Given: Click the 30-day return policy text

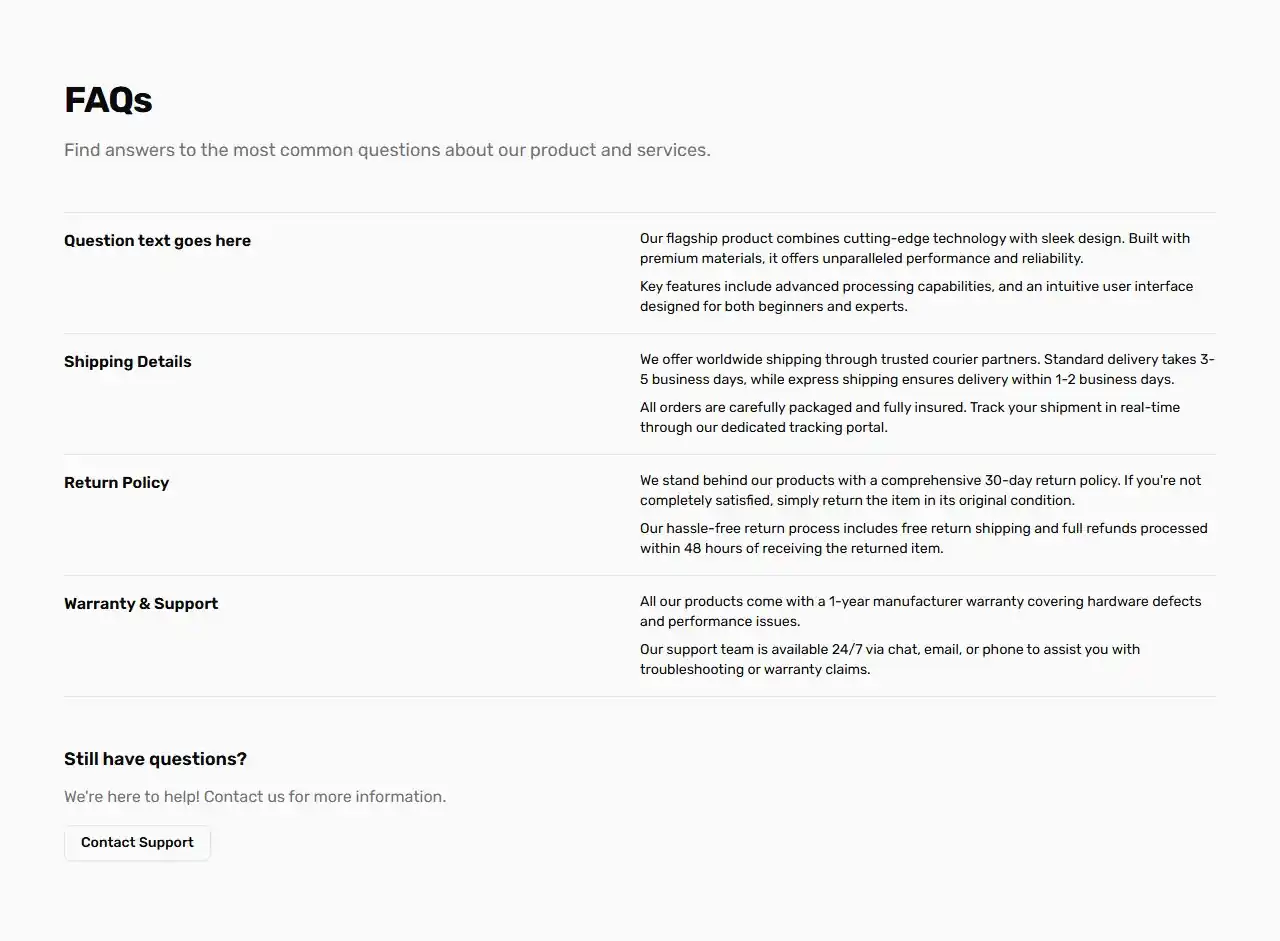Looking at the screenshot, I should (x=920, y=490).
